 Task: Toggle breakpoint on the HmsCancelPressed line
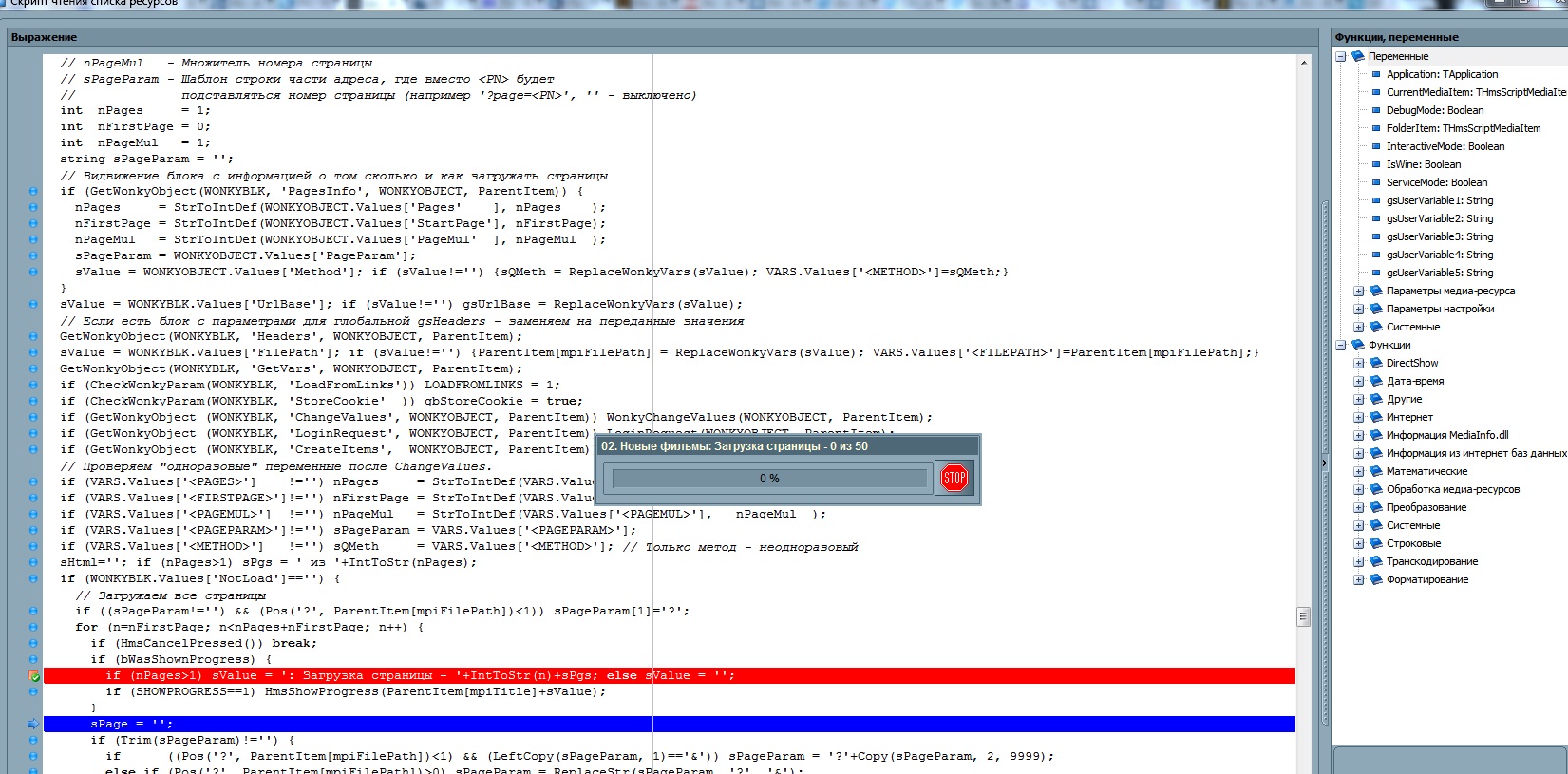click(33, 643)
